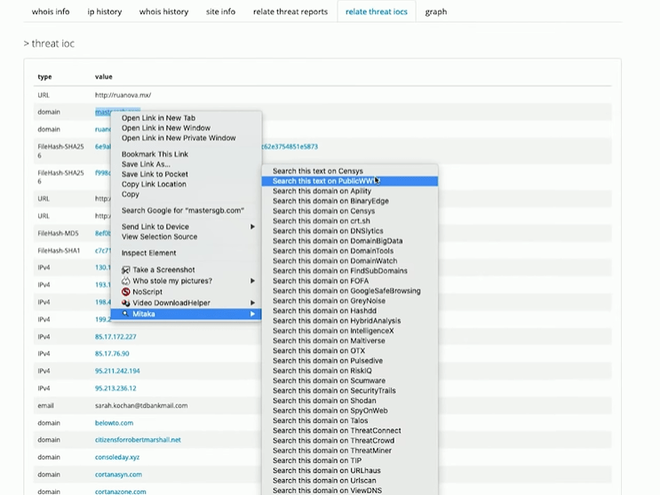Select the relate threat iocs tab
Screen dimensions: 660x495
point(376,12)
